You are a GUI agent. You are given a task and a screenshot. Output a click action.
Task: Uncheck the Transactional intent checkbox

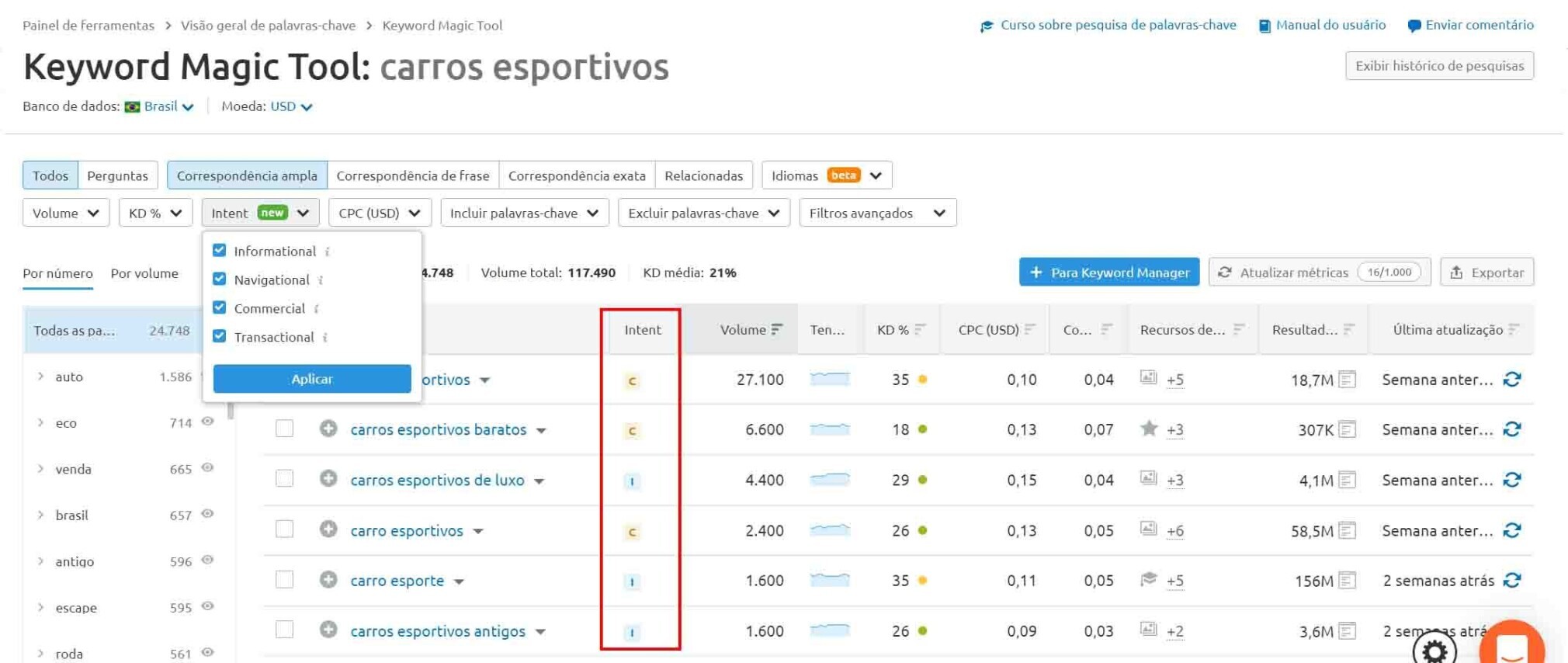click(x=220, y=336)
